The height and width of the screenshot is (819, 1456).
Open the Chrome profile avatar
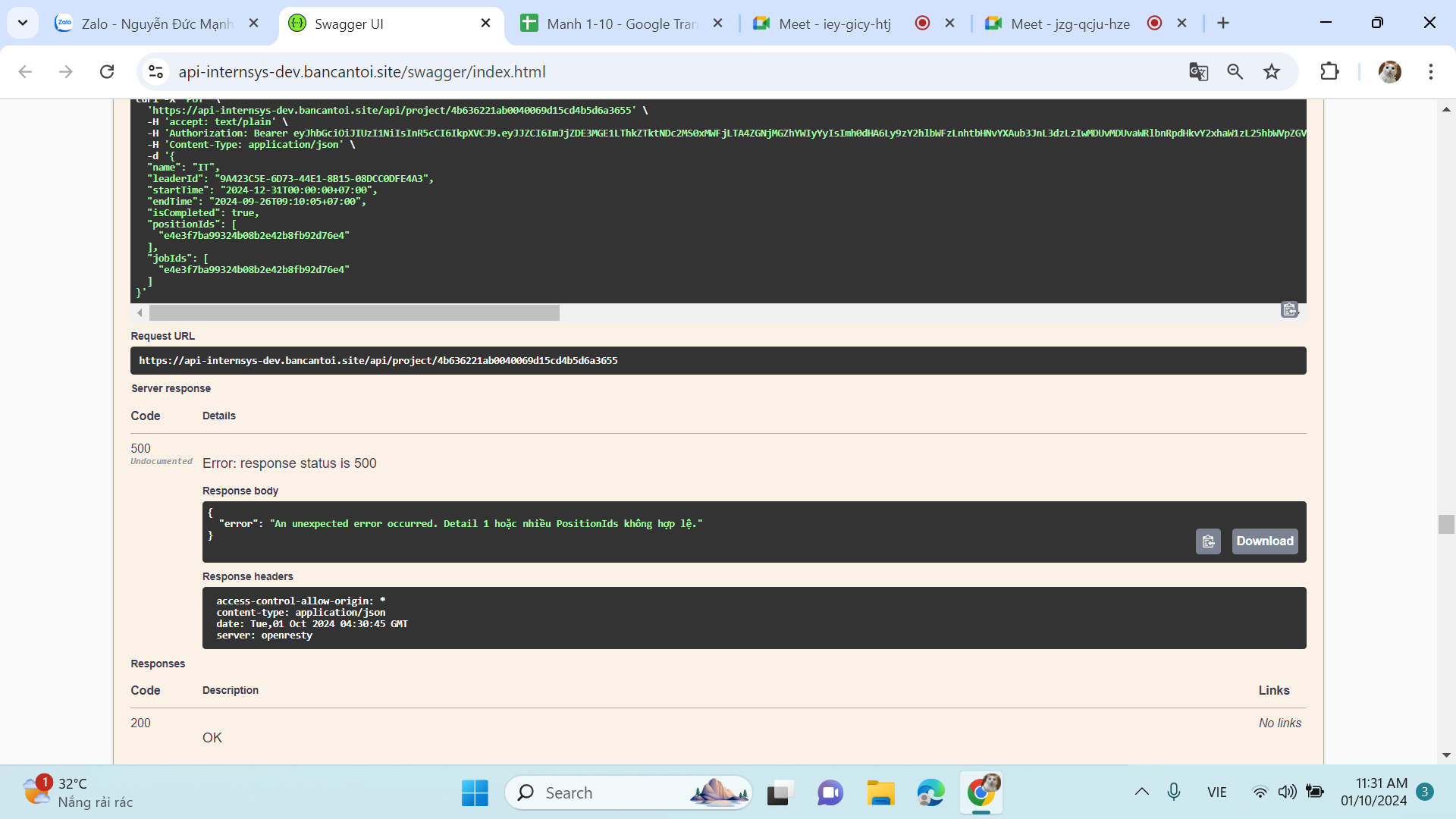pyautogui.click(x=1389, y=72)
